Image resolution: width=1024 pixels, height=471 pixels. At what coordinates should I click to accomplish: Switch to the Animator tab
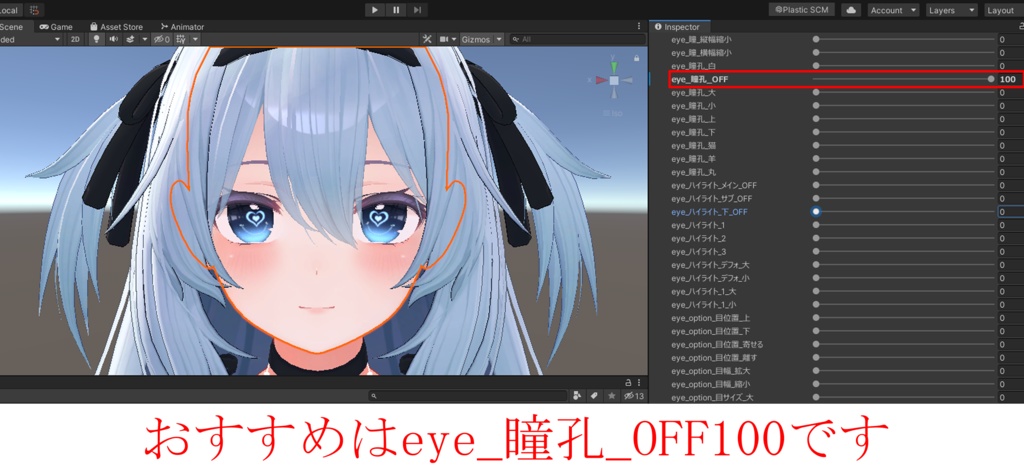click(x=182, y=27)
